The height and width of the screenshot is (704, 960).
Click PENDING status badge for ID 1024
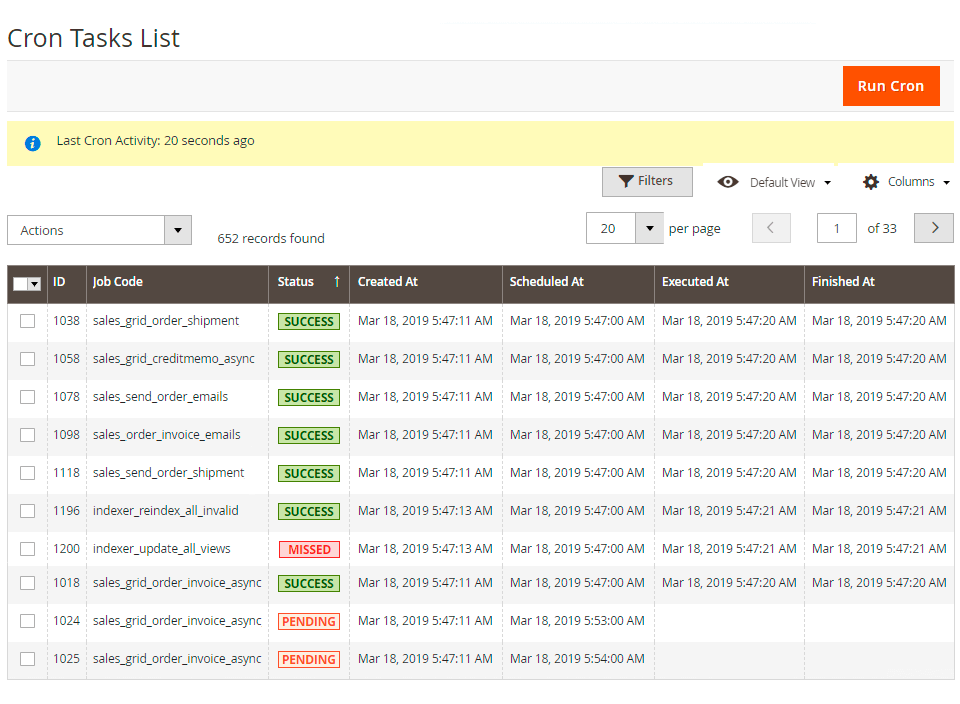(309, 621)
